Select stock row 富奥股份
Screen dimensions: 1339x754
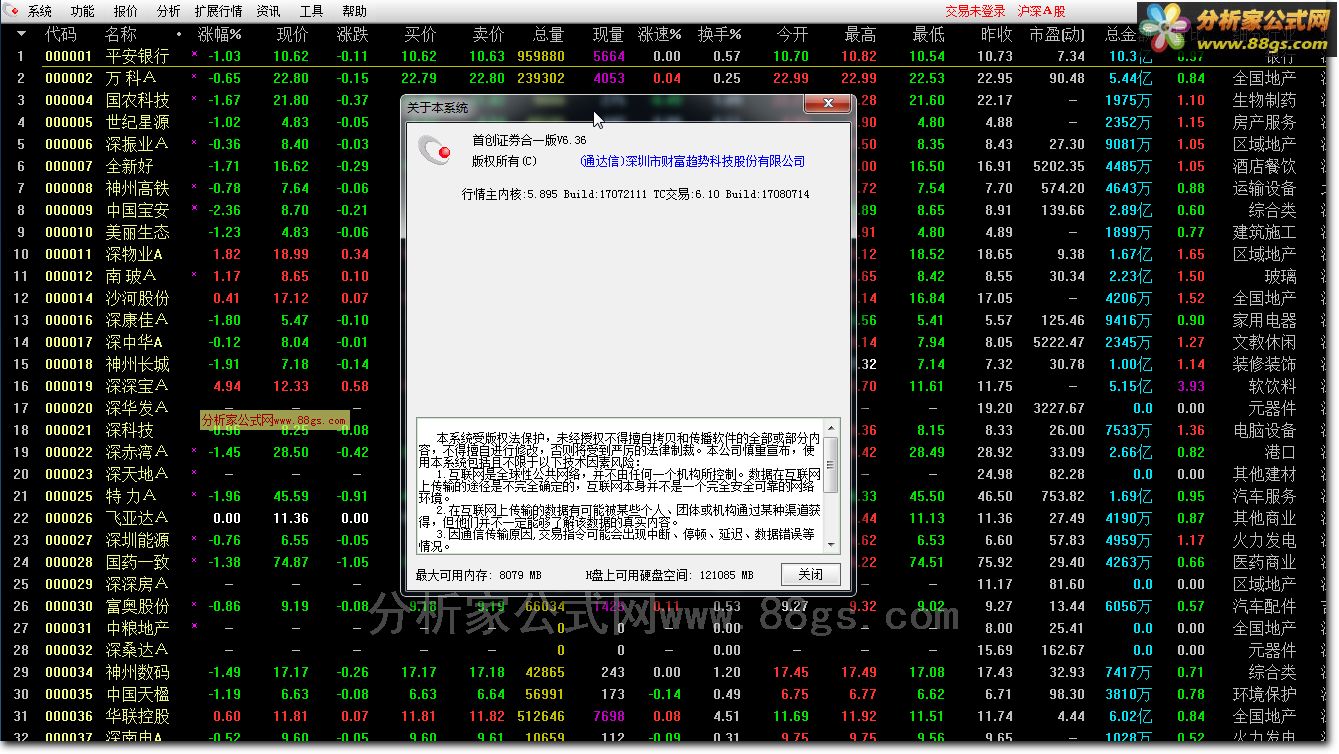tap(137, 606)
